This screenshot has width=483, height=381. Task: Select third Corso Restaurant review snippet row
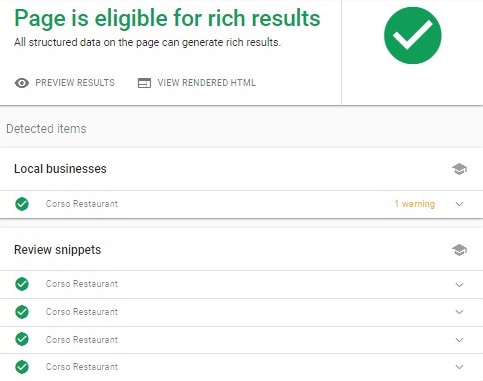(241, 340)
